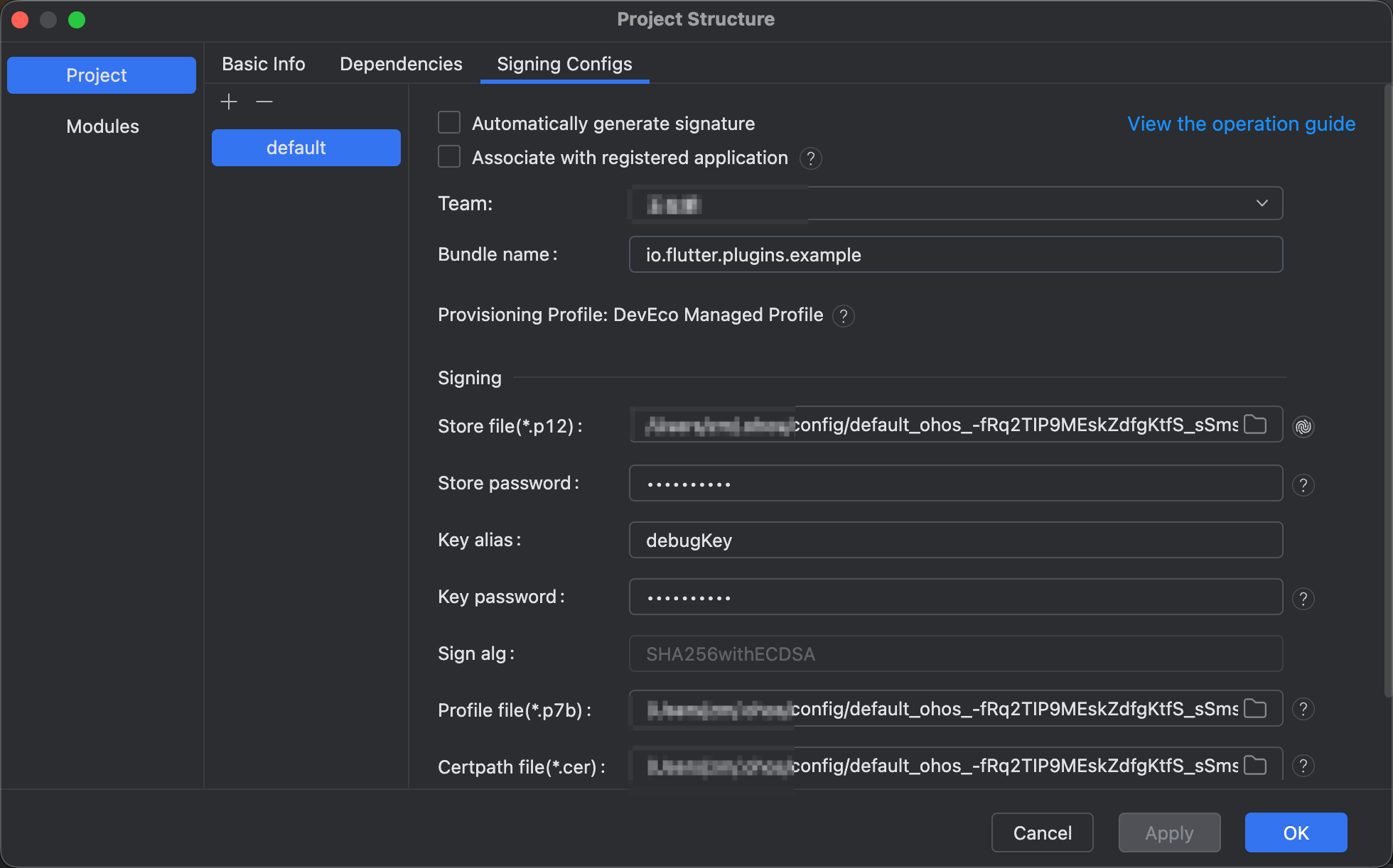Remove the selected signing config with minus icon
The image size is (1393, 868).
(x=264, y=102)
